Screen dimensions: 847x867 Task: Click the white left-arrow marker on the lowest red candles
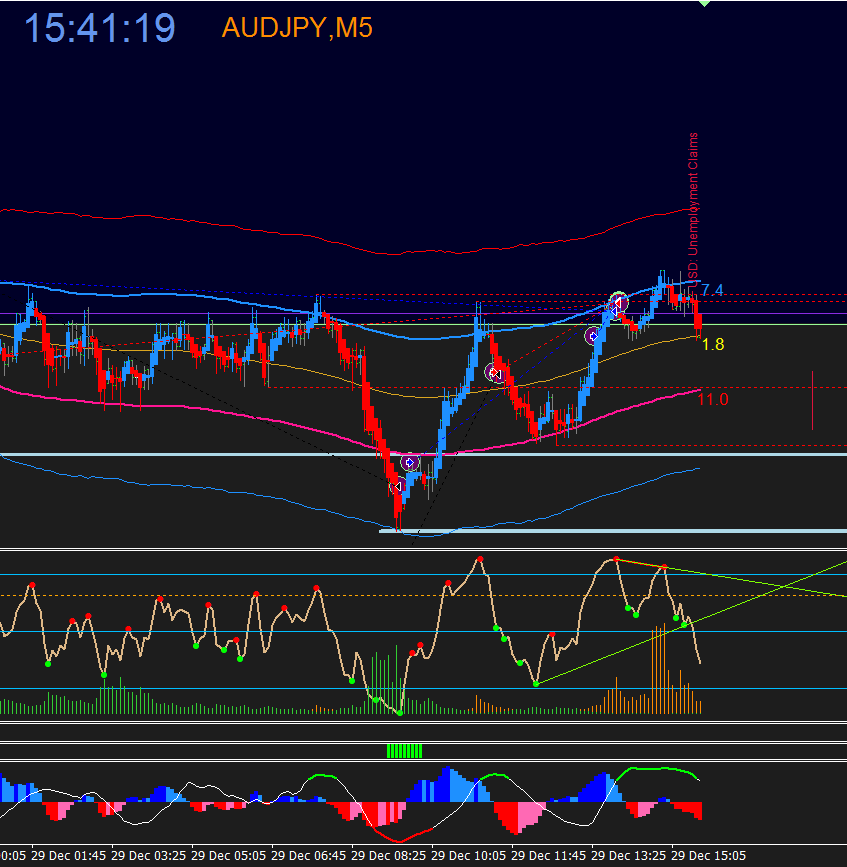[x=397, y=487]
